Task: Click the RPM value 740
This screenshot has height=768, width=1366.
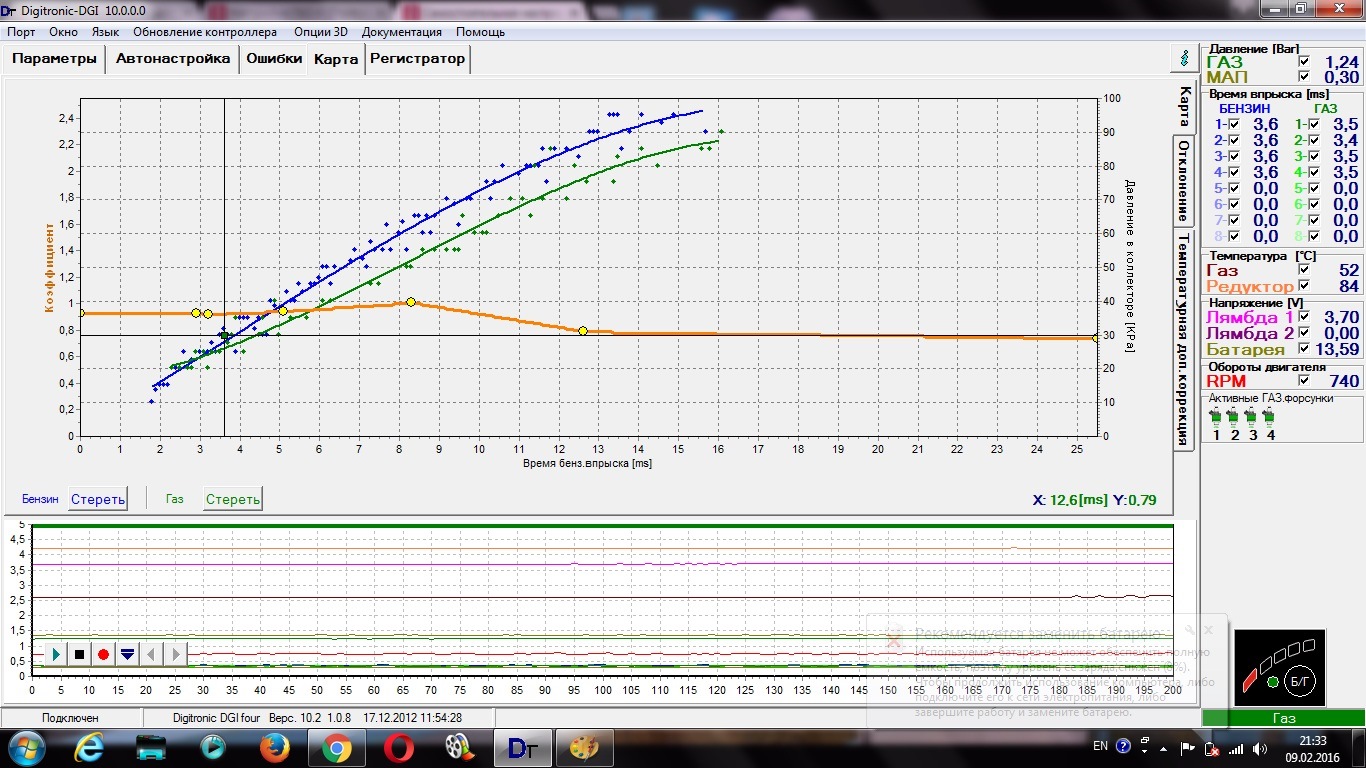Action: tap(1345, 381)
